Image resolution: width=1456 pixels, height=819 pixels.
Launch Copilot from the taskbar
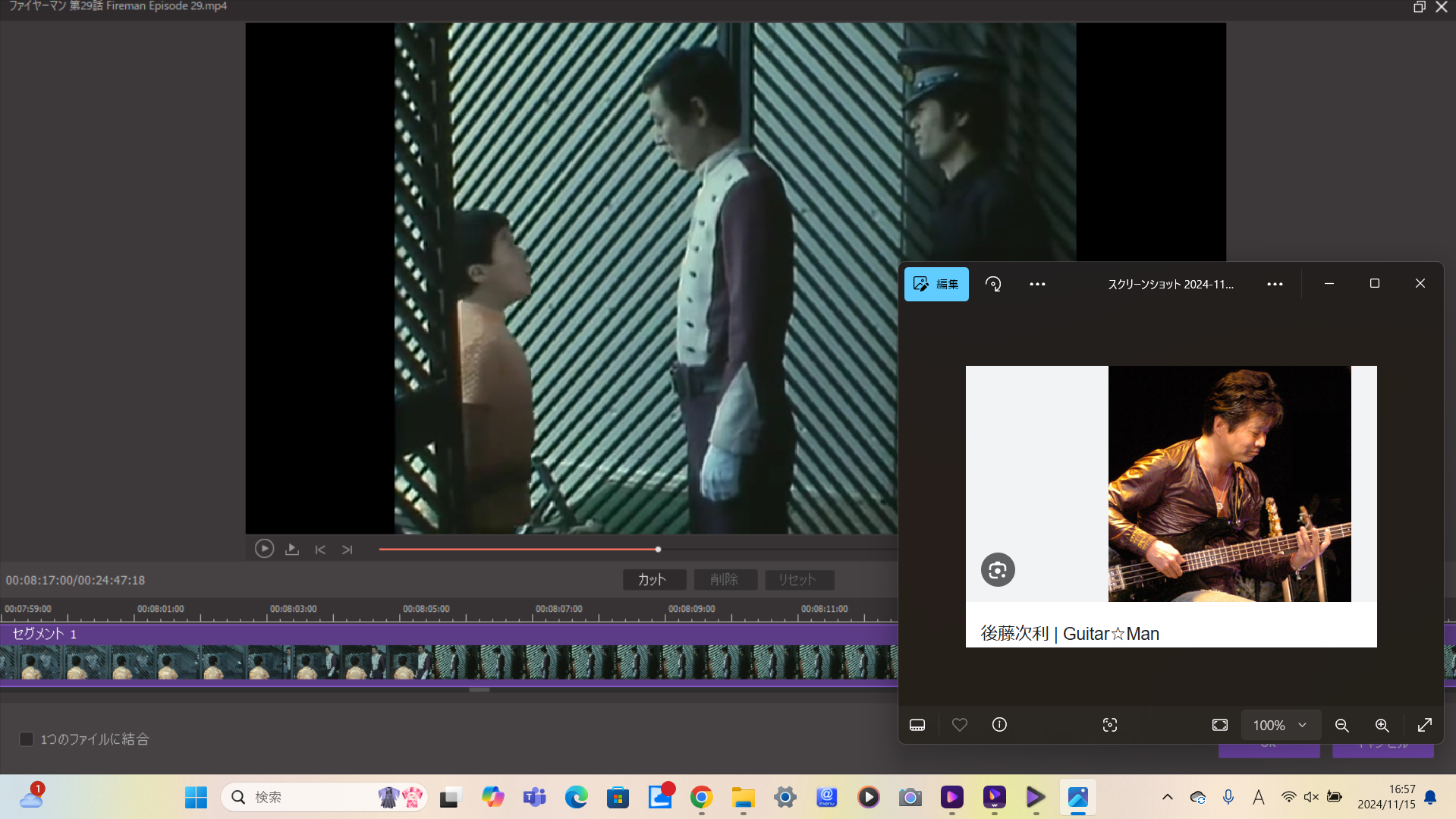492,797
